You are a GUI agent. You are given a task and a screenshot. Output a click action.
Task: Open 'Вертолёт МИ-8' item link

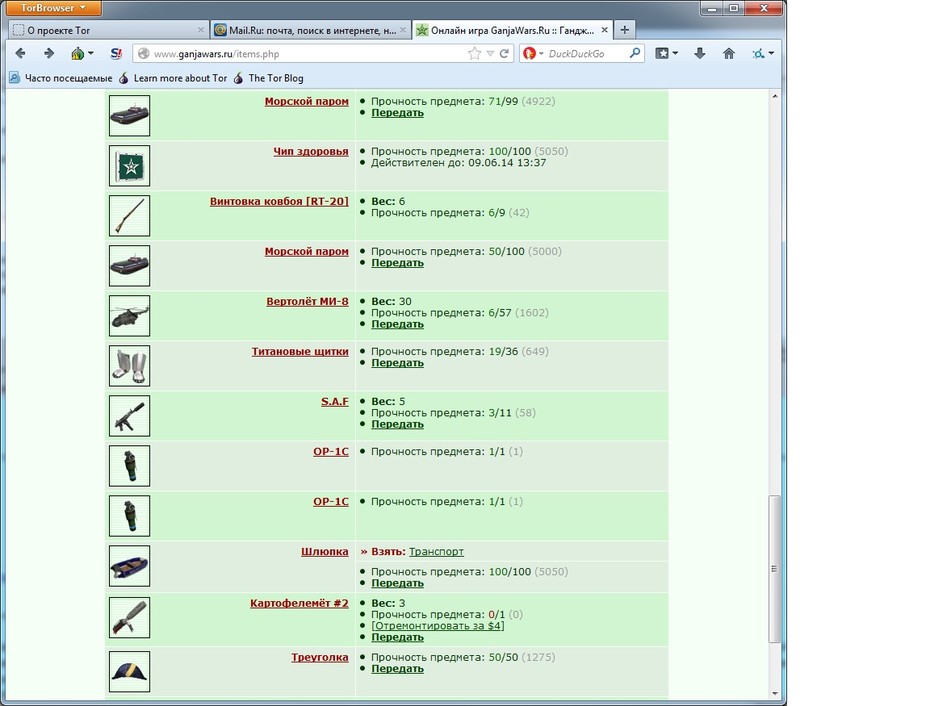(x=307, y=301)
